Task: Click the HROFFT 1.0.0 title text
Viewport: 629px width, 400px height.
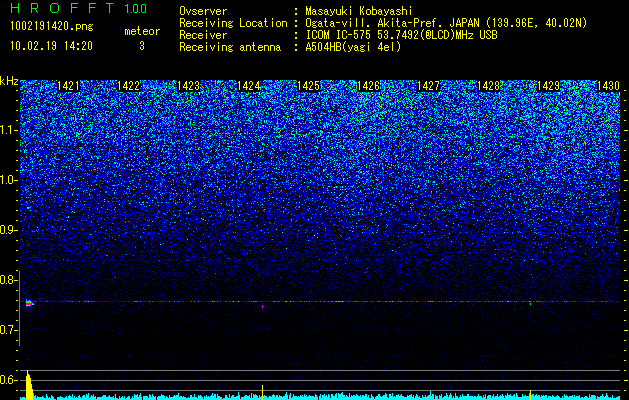Action: pos(79,8)
